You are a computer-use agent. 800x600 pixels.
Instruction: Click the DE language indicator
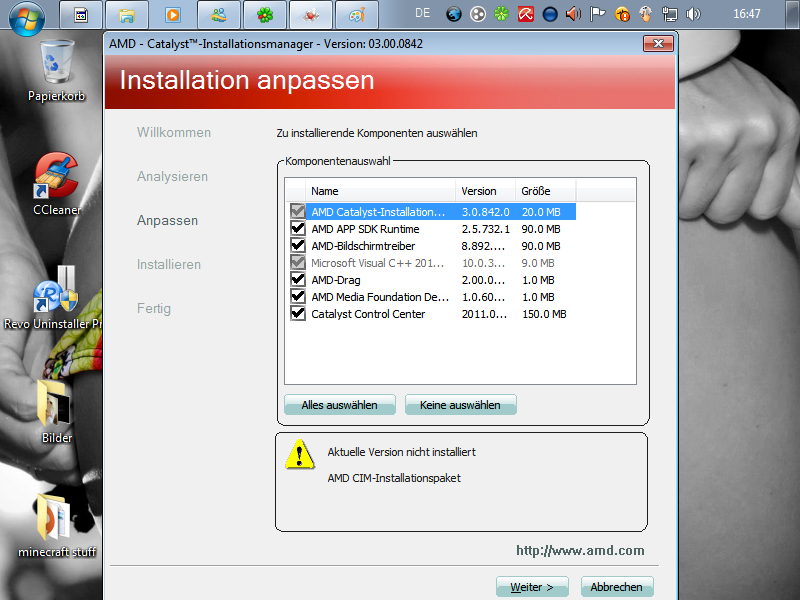coord(422,13)
